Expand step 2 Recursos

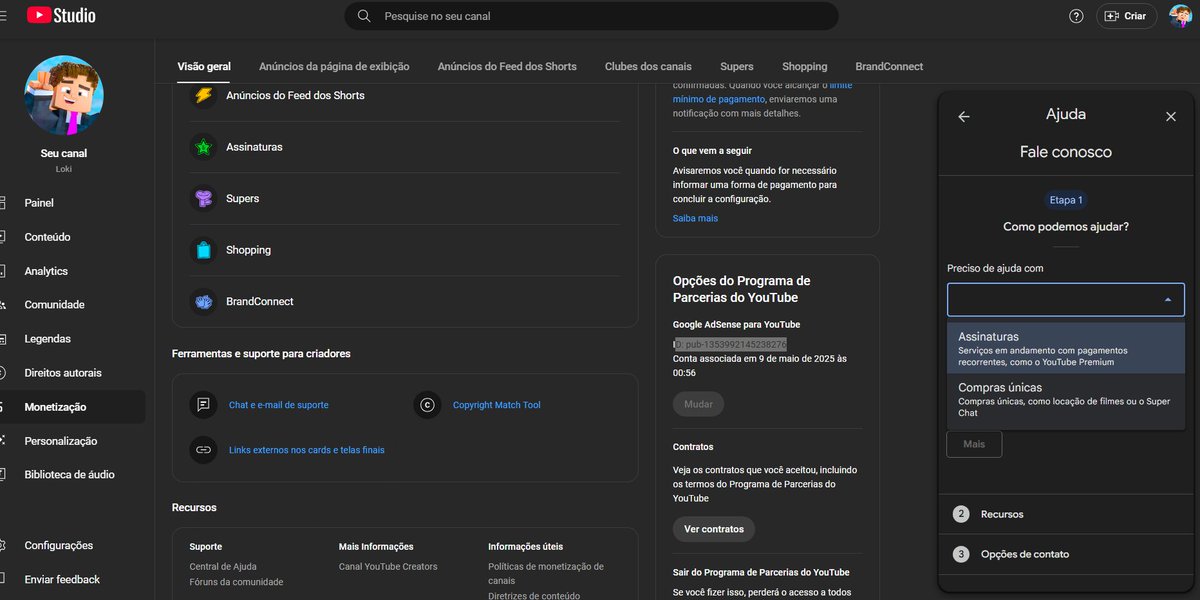1066,514
